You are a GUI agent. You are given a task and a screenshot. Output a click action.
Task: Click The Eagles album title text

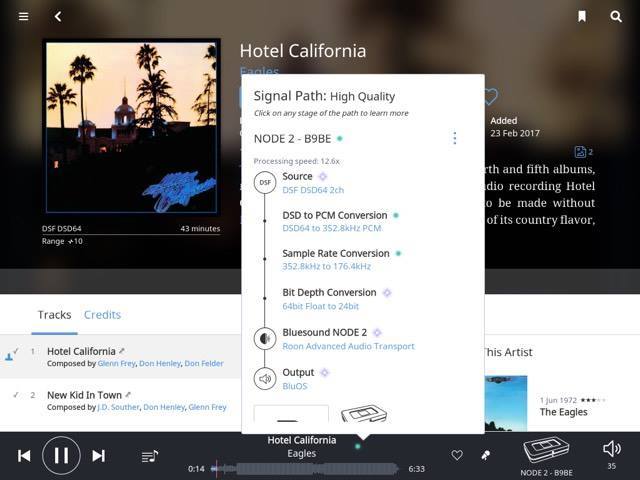coord(563,412)
